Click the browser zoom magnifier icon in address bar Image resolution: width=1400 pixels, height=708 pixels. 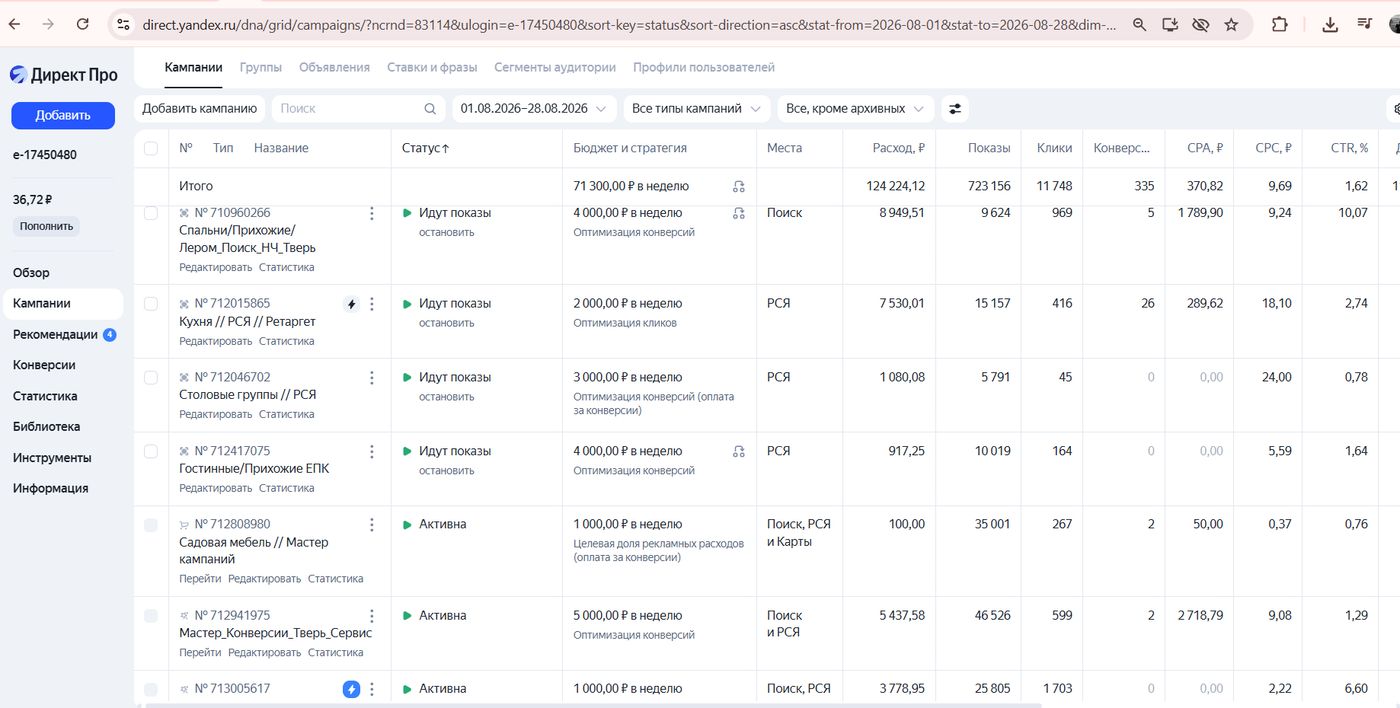pos(1139,24)
